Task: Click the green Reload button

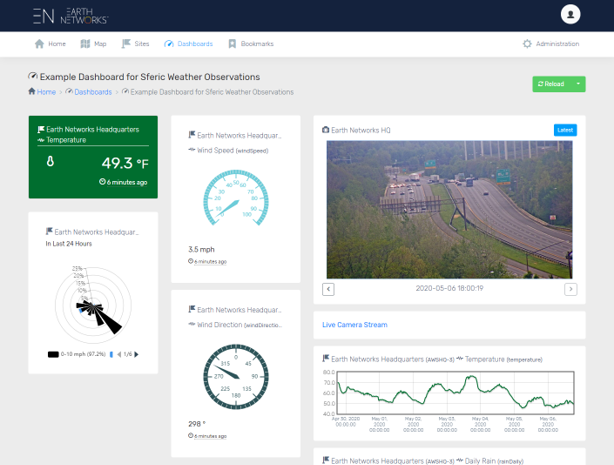Action: point(551,84)
